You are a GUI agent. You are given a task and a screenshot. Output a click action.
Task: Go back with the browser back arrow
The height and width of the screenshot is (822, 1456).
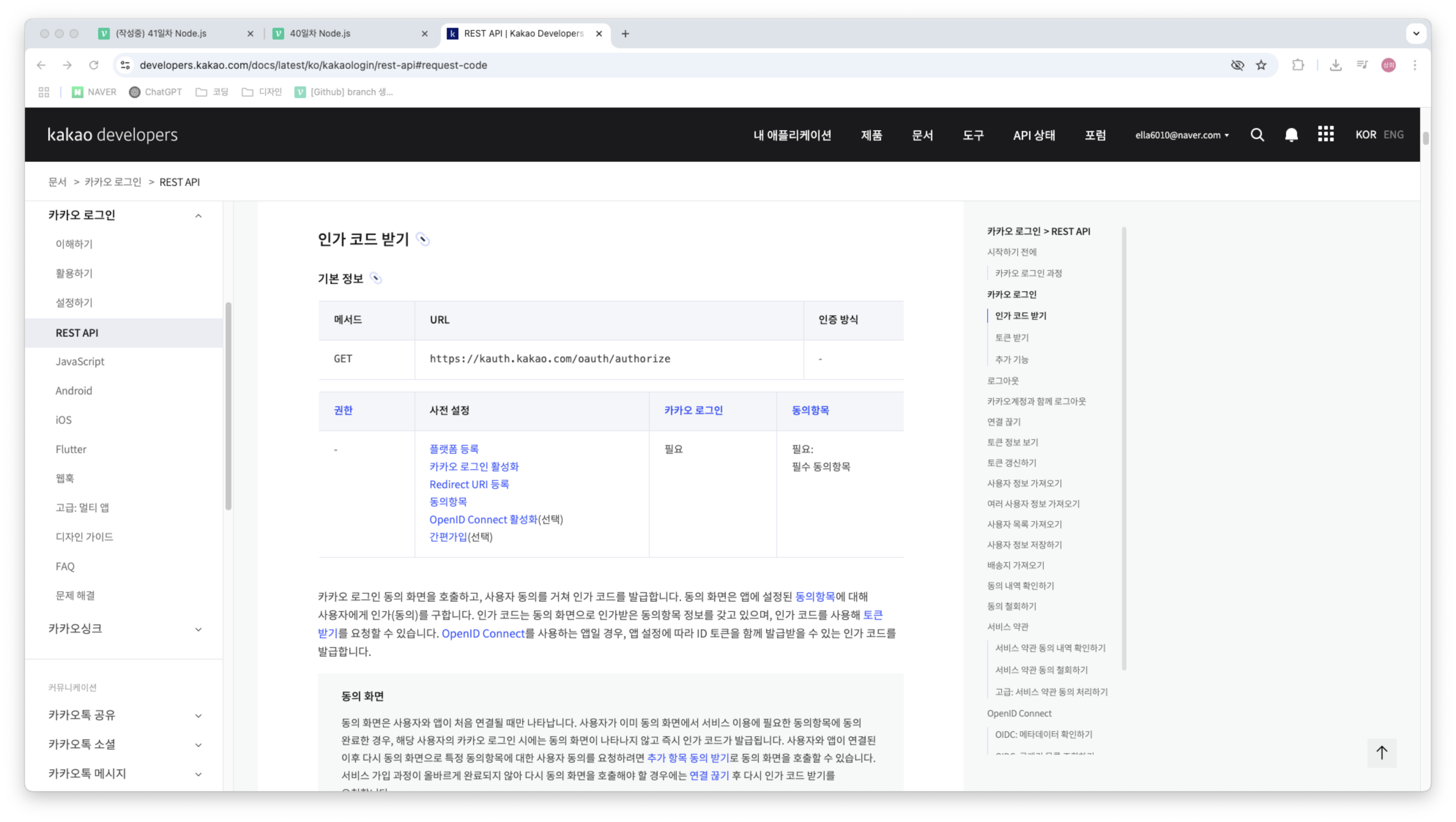[41, 65]
